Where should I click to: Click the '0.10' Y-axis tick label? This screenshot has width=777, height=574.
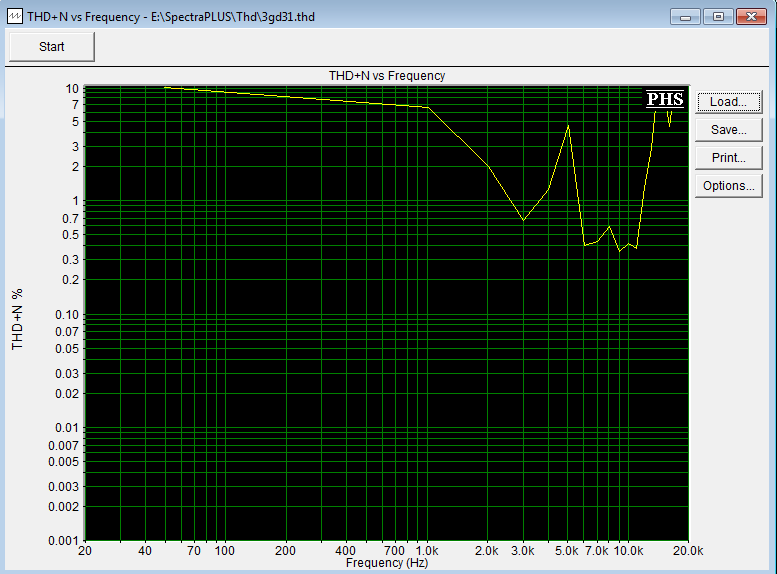67,315
